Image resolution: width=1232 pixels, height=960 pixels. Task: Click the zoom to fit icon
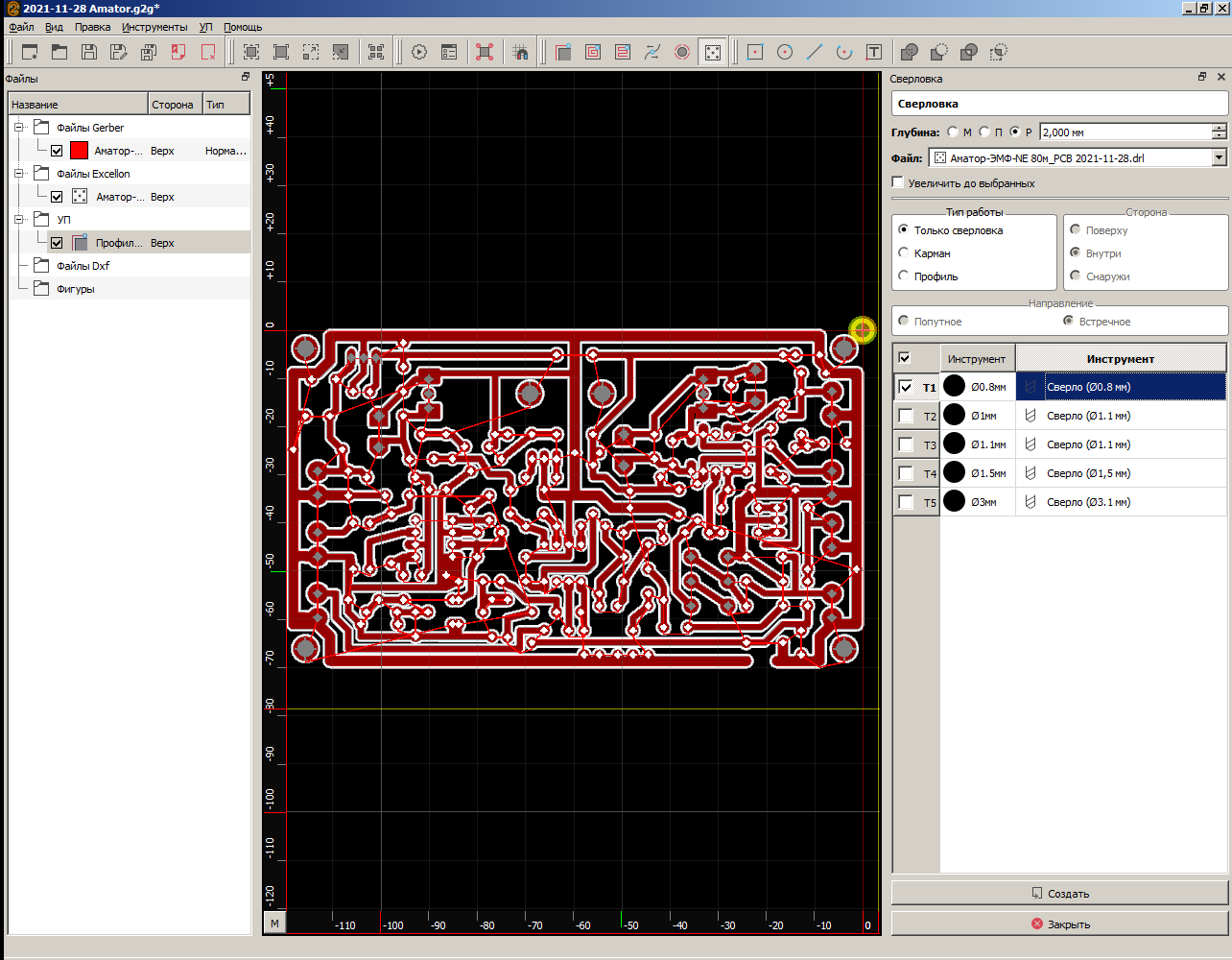tap(251, 52)
